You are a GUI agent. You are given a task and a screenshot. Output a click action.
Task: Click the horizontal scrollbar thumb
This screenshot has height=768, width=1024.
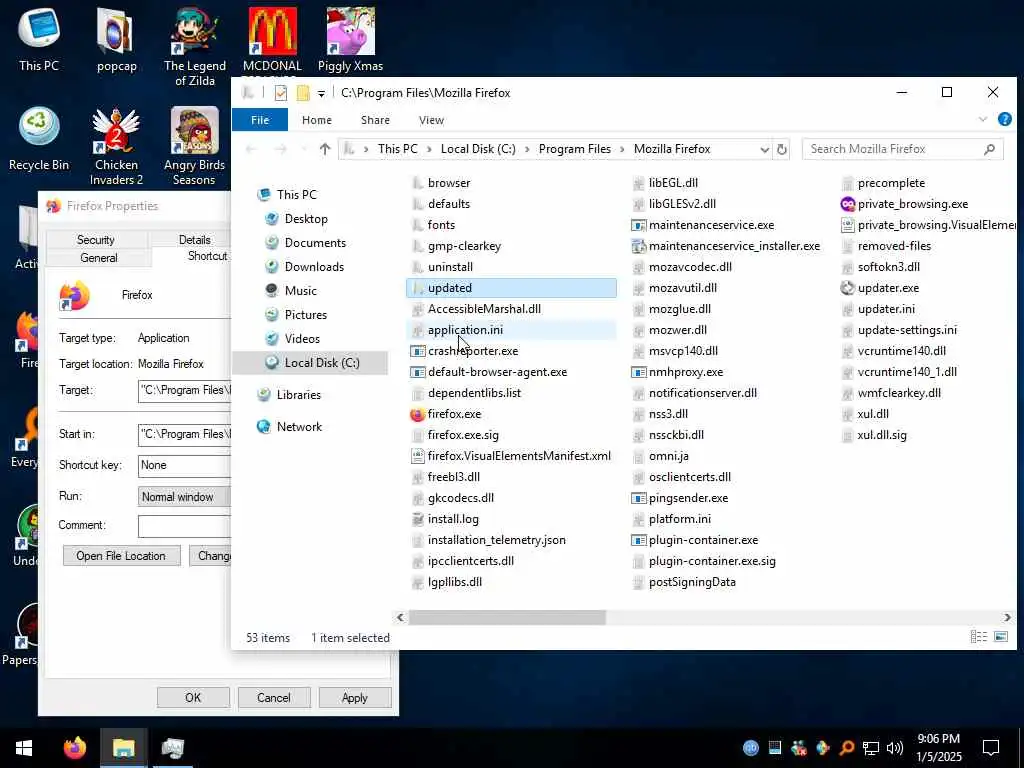pyautogui.click(x=507, y=617)
